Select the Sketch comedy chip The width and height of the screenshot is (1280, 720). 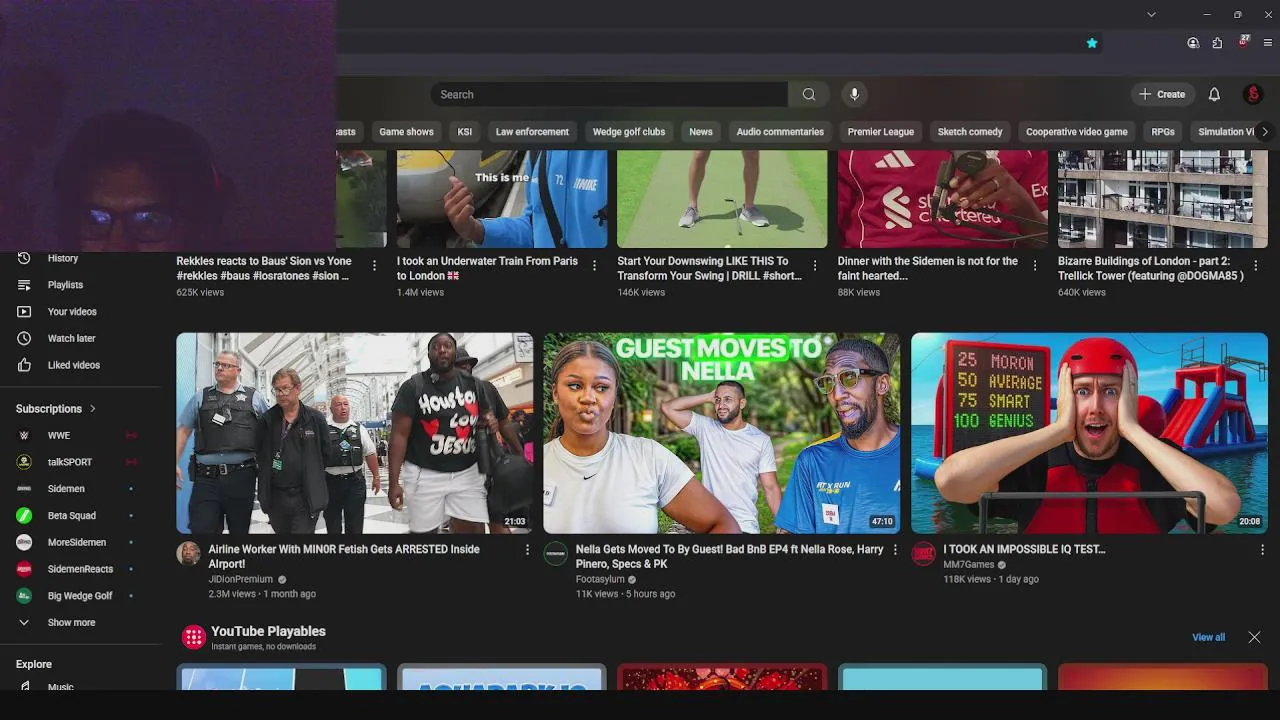(970, 132)
